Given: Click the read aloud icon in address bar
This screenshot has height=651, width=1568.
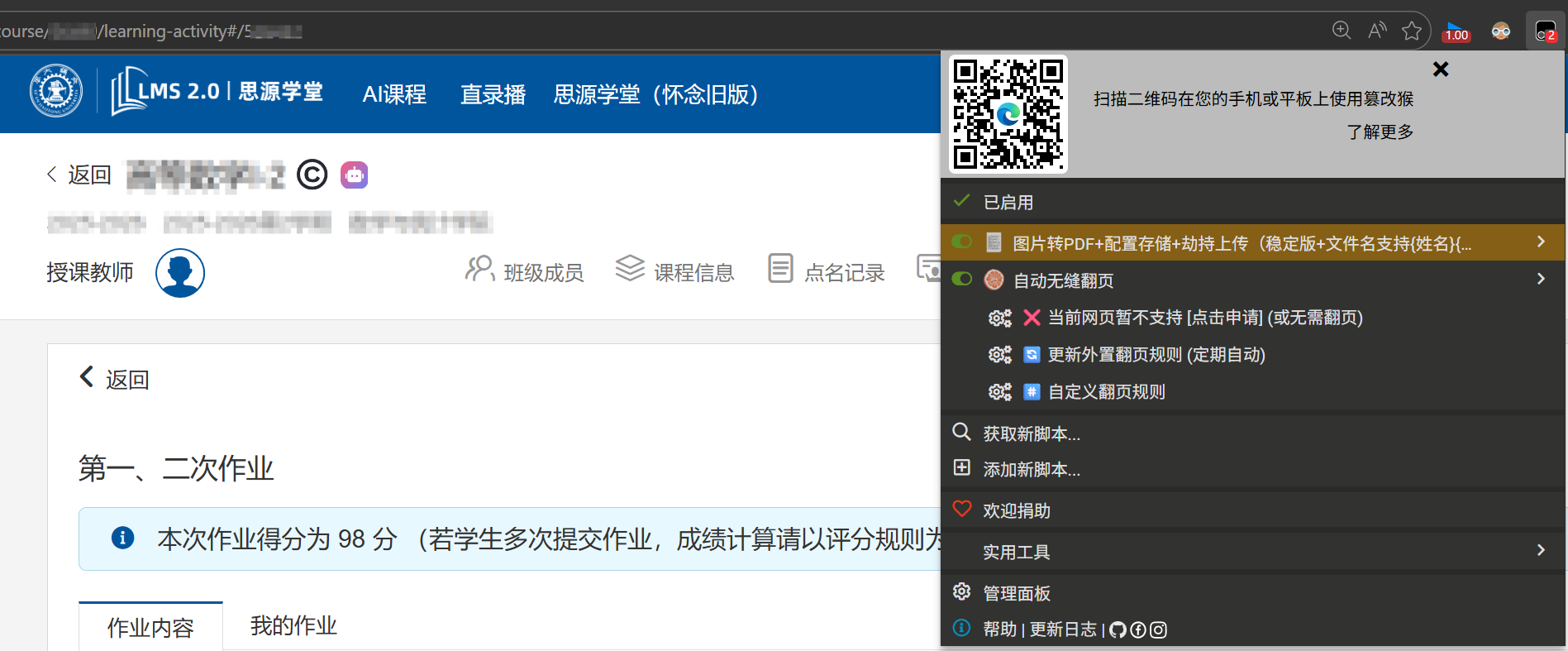Looking at the screenshot, I should point(1377,31).
